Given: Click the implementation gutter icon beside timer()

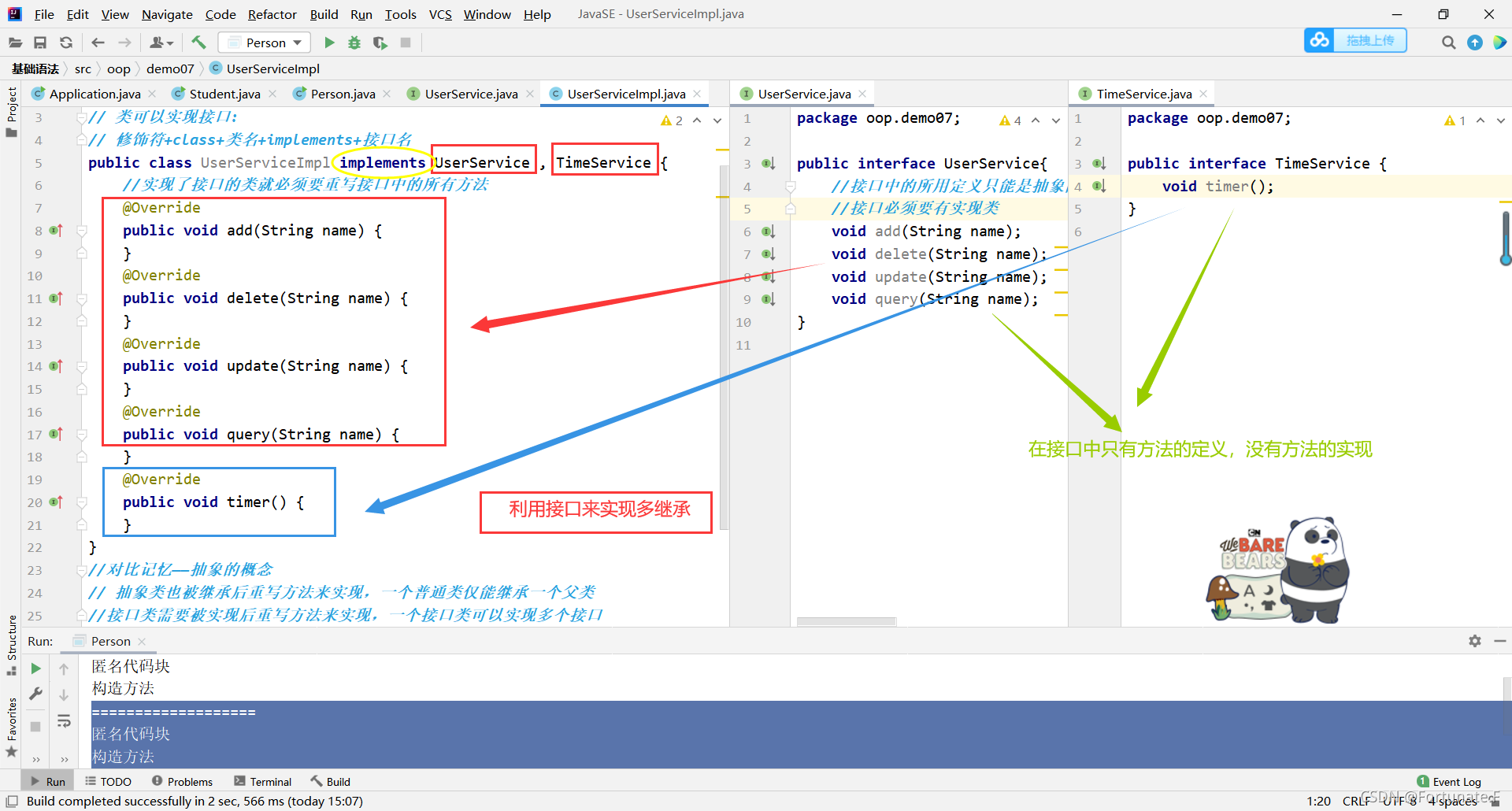Looking at the screenshot, I should coord(1099,187).
